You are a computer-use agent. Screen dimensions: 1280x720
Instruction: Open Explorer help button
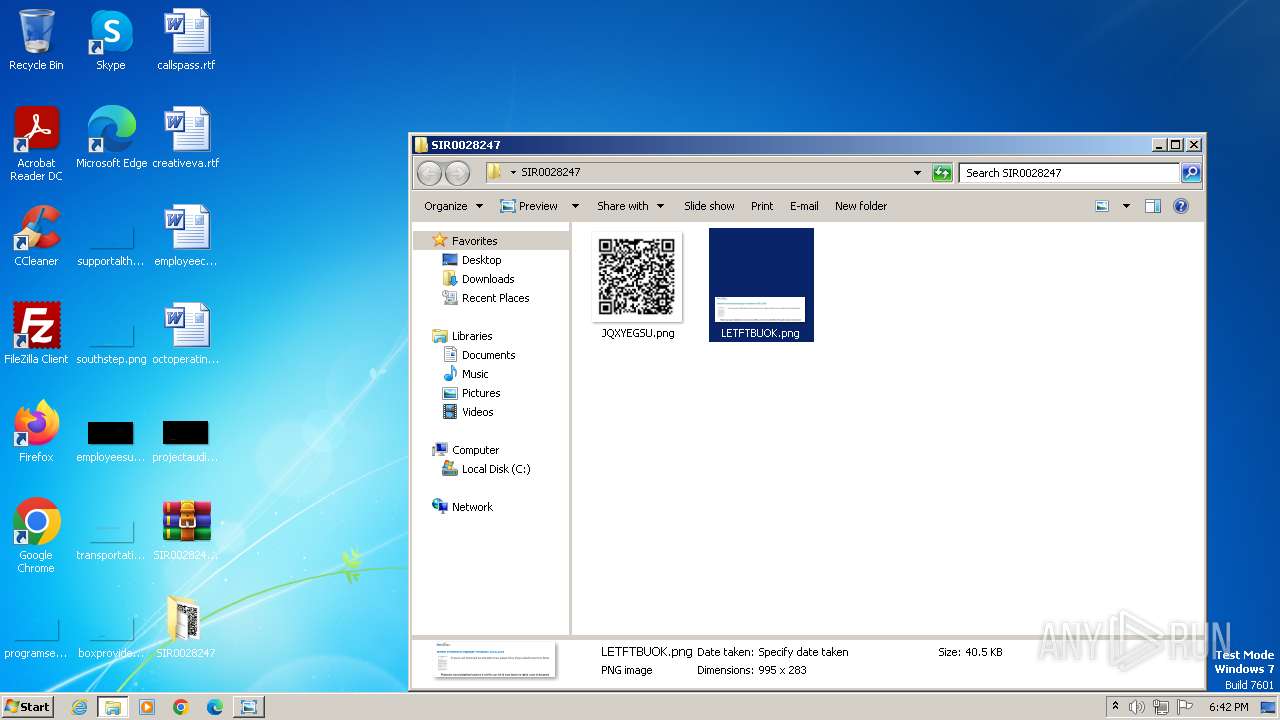[x=1181, y=206]
